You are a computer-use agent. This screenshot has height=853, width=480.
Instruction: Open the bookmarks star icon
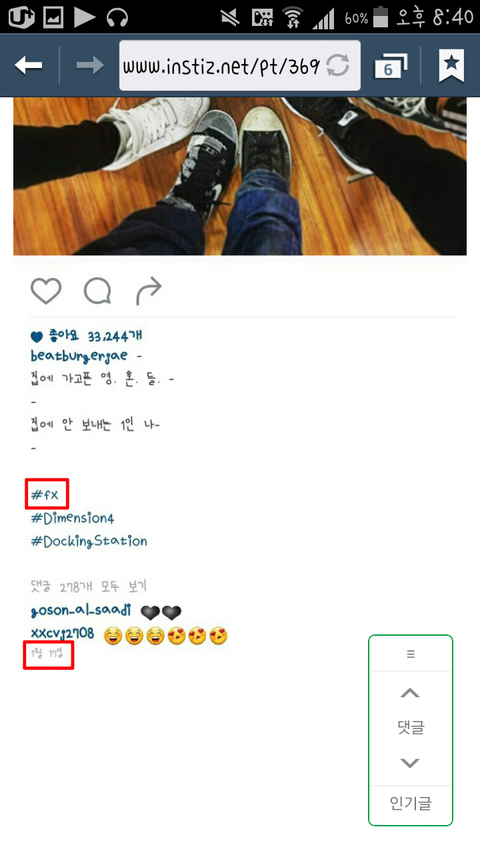(x=451, y=65)
